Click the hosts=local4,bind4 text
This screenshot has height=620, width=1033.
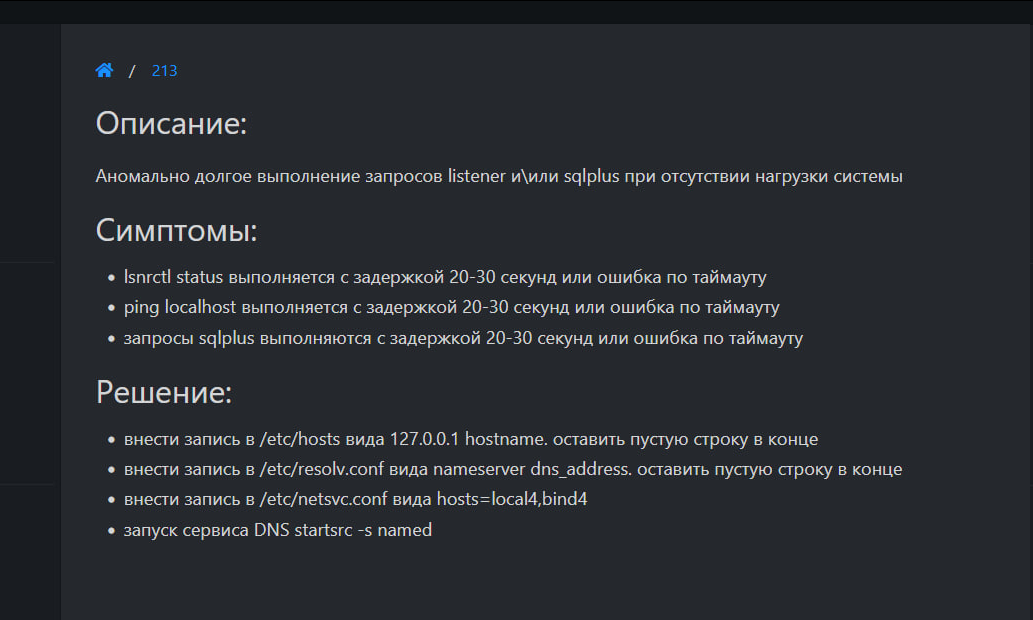click(x=512, y=499)
